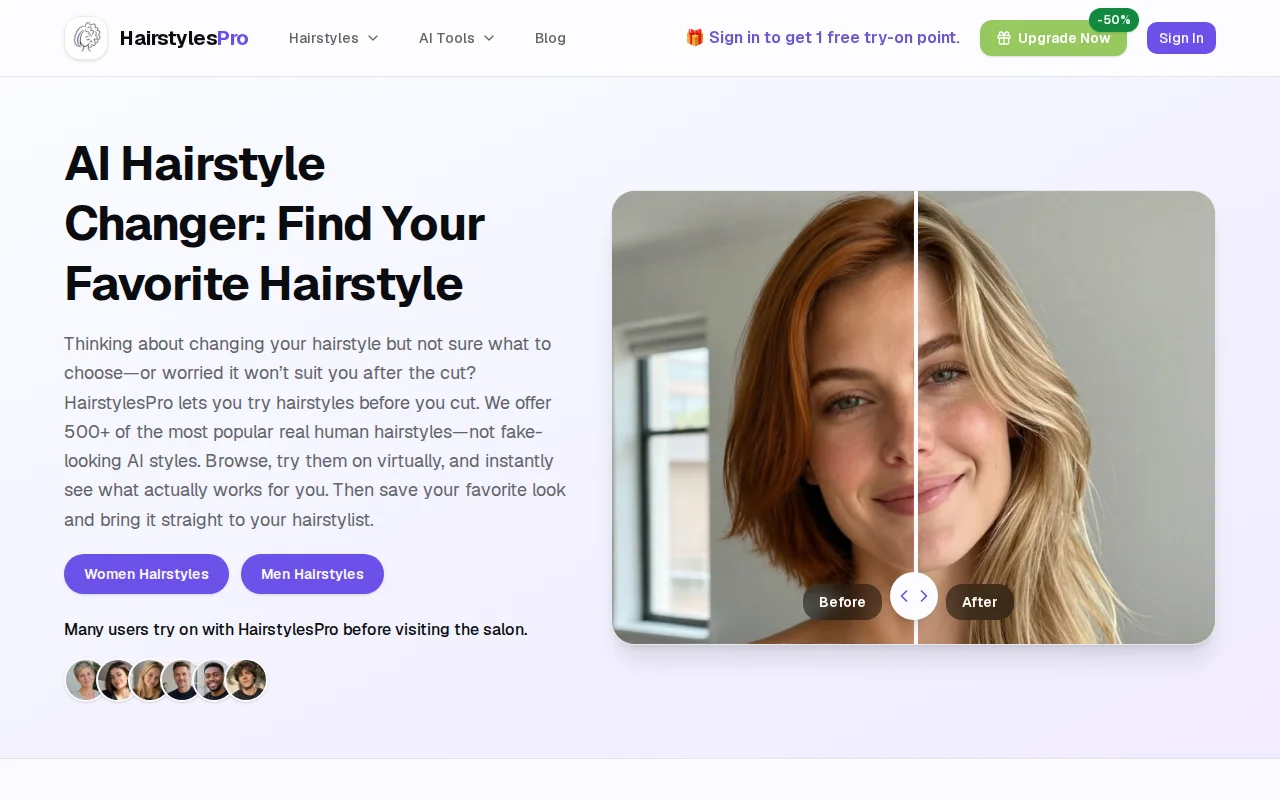Click the Sign In button
1280x800 pixels.
(x=1181, y=38)
